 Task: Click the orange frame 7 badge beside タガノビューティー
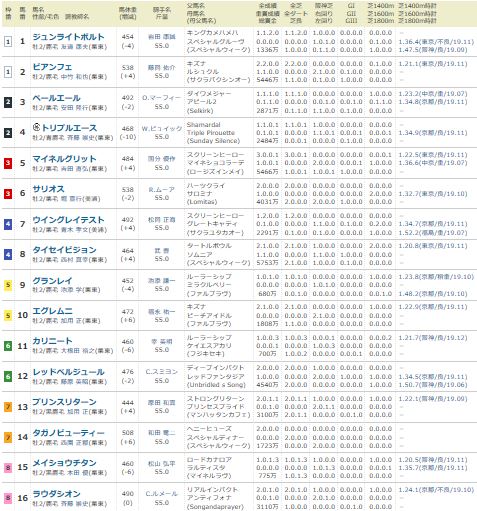click(8, 437)
